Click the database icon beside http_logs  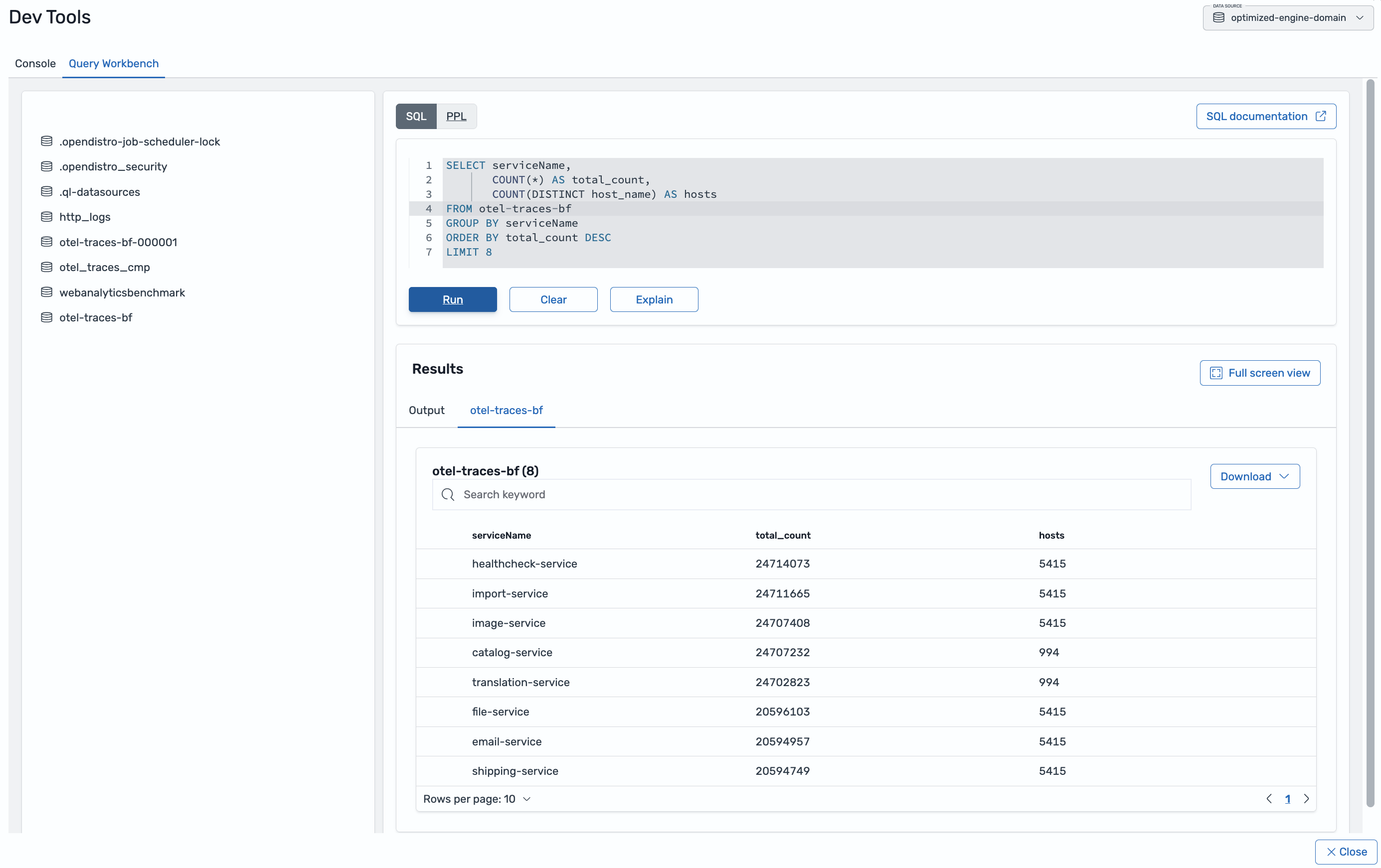coord(46,217)
